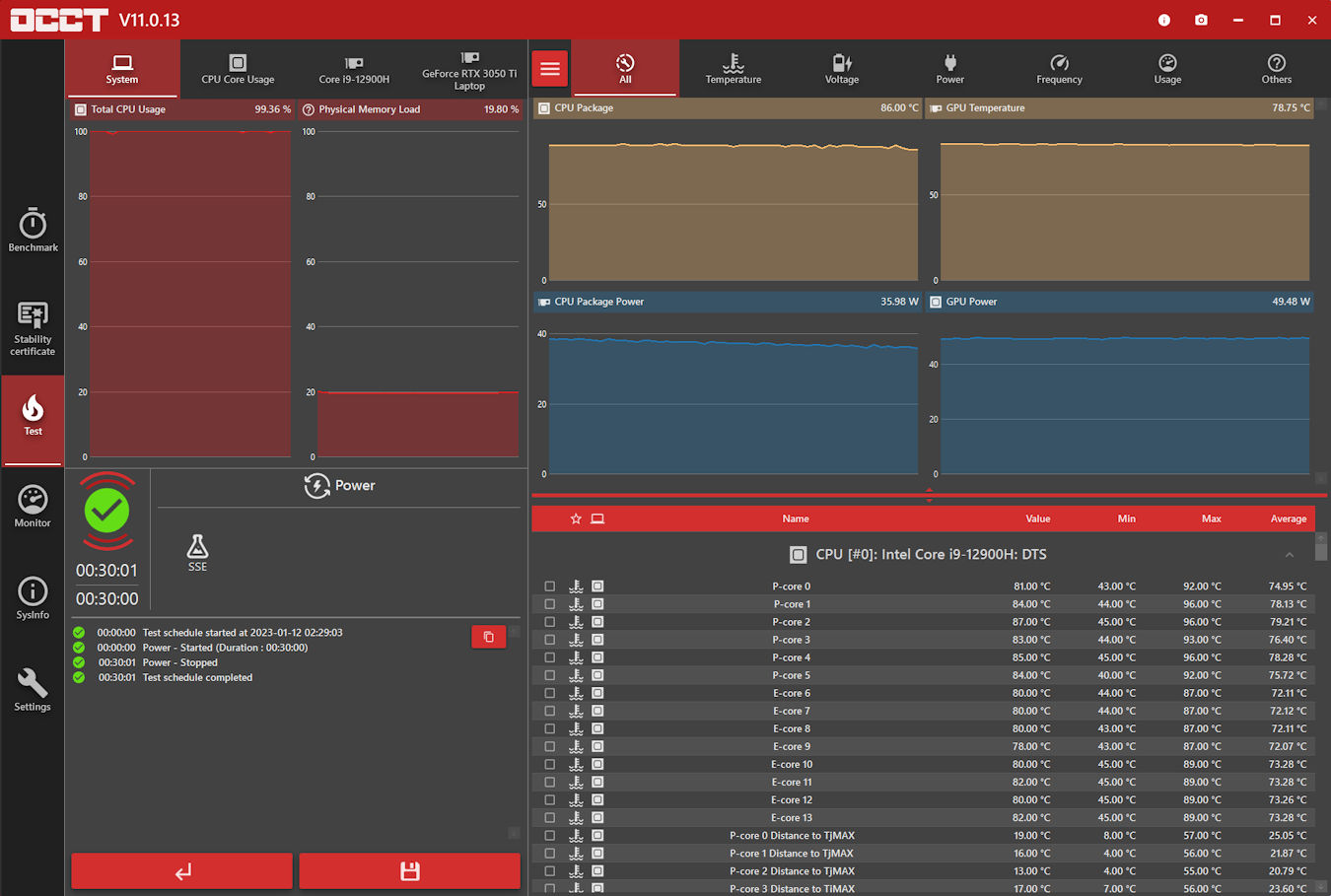Viewport: 1331px width, 896px height.
Task: Click Total CPU Usage header icon
Action: (x=81, y=109)
